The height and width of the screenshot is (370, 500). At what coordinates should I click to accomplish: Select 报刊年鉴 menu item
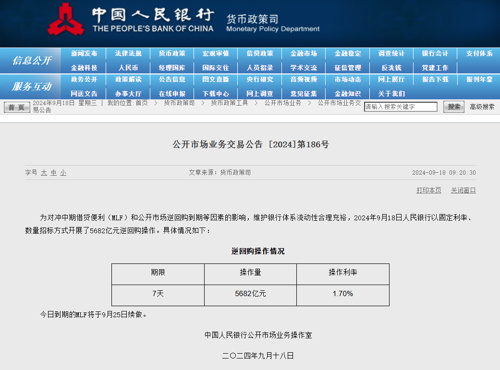pos(479,79)
